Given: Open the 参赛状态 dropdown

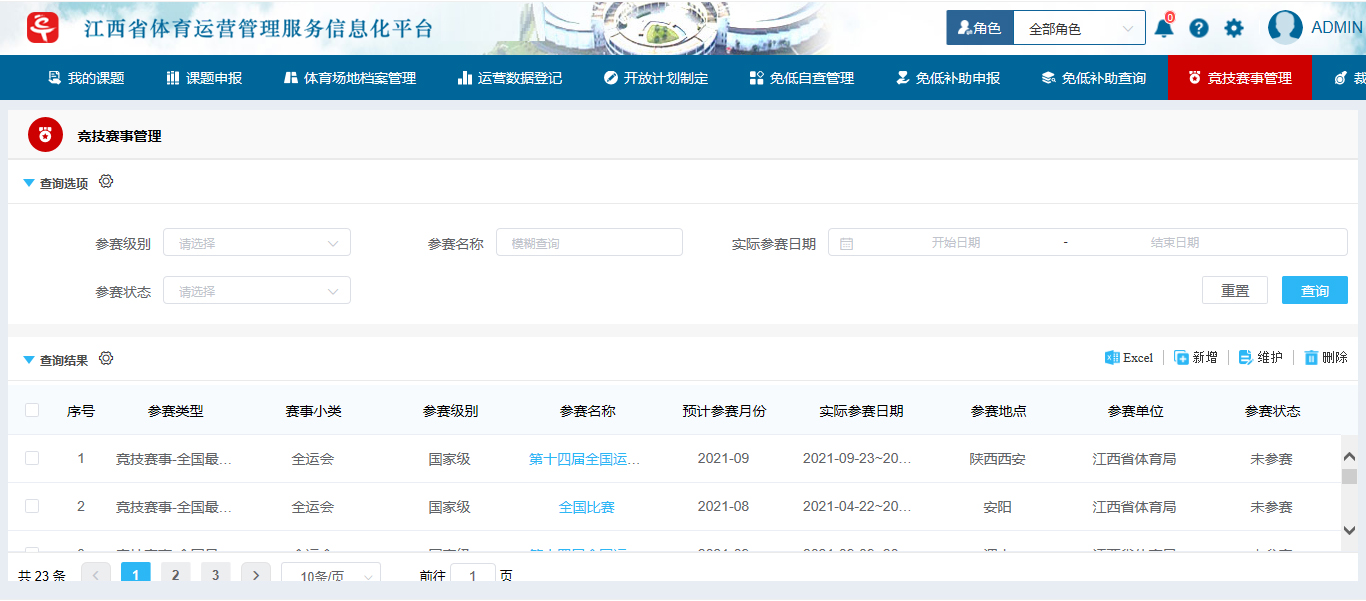Looking at the screenshot, I should tap(257, 291).
